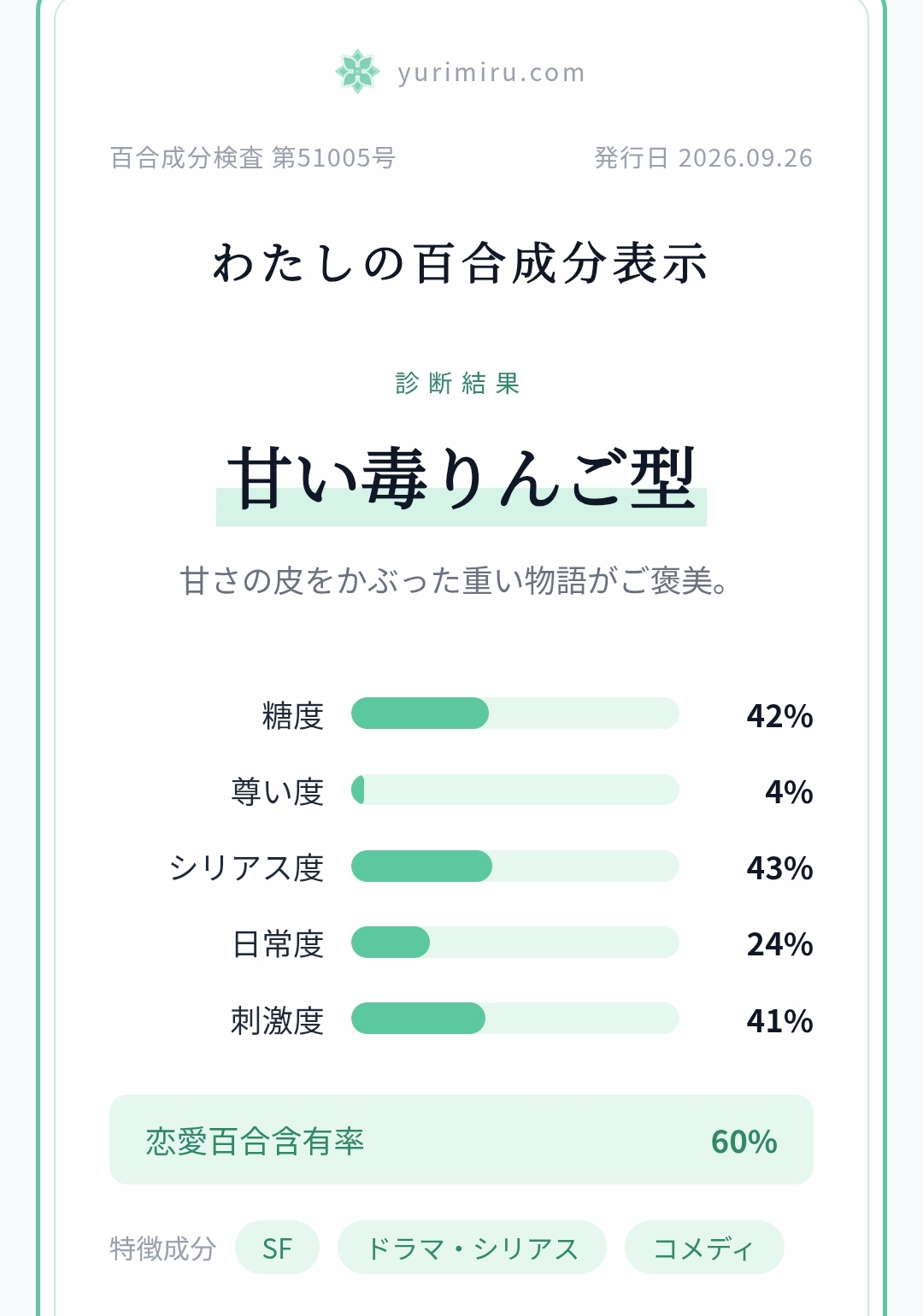Click the 百合成分検査 第51005号 label
The image size is (923, 1316).
coord(253,158)
